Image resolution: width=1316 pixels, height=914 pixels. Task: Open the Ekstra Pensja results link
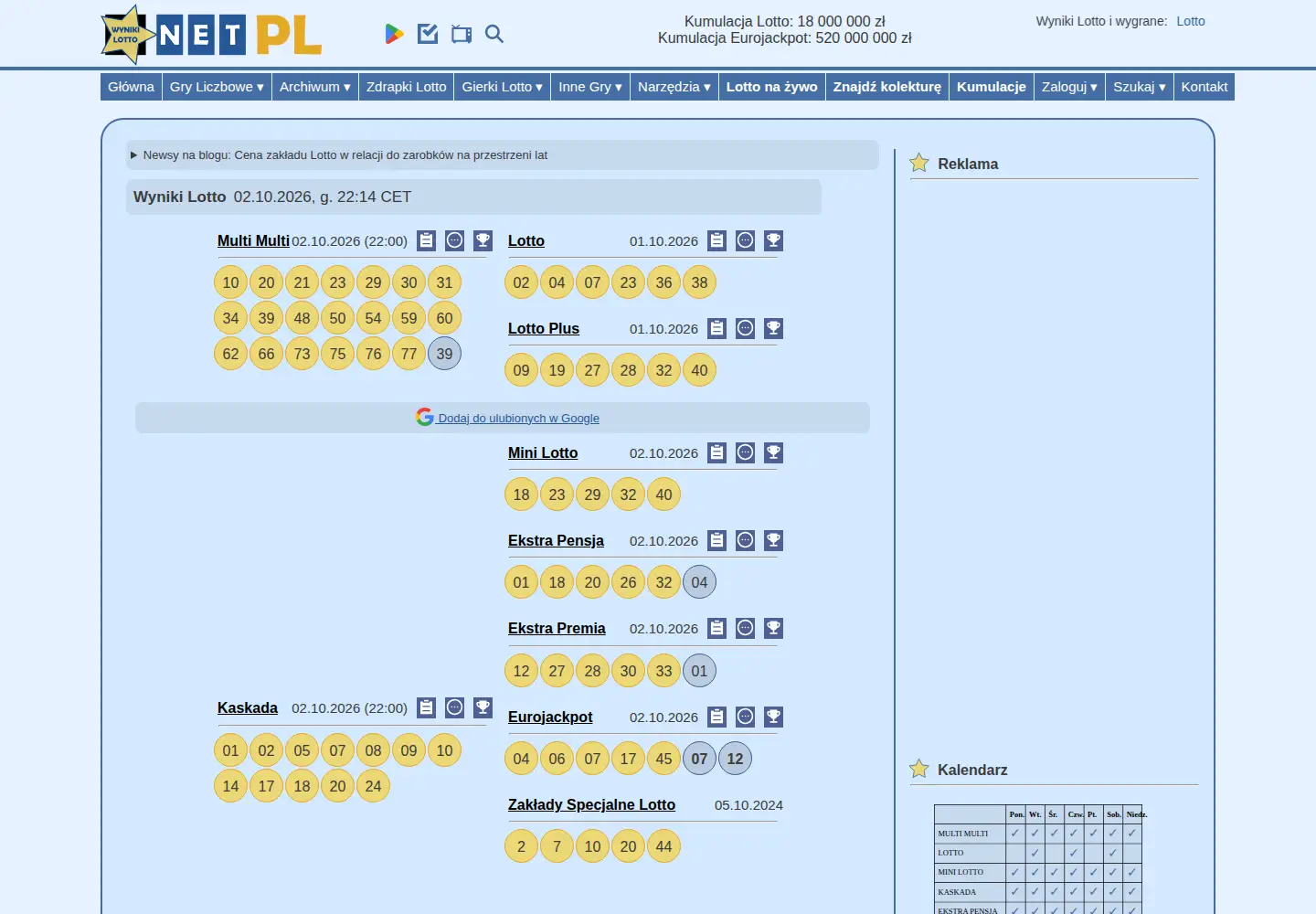point(556,540)
